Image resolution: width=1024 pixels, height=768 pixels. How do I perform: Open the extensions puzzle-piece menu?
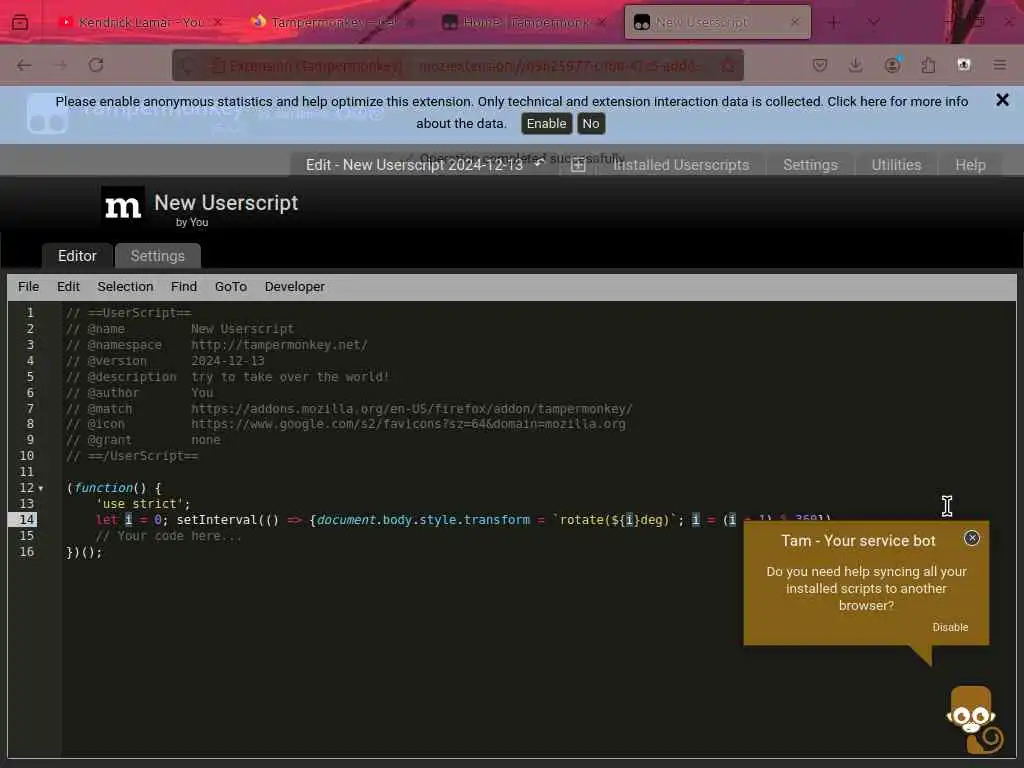[x=928, y=65]
